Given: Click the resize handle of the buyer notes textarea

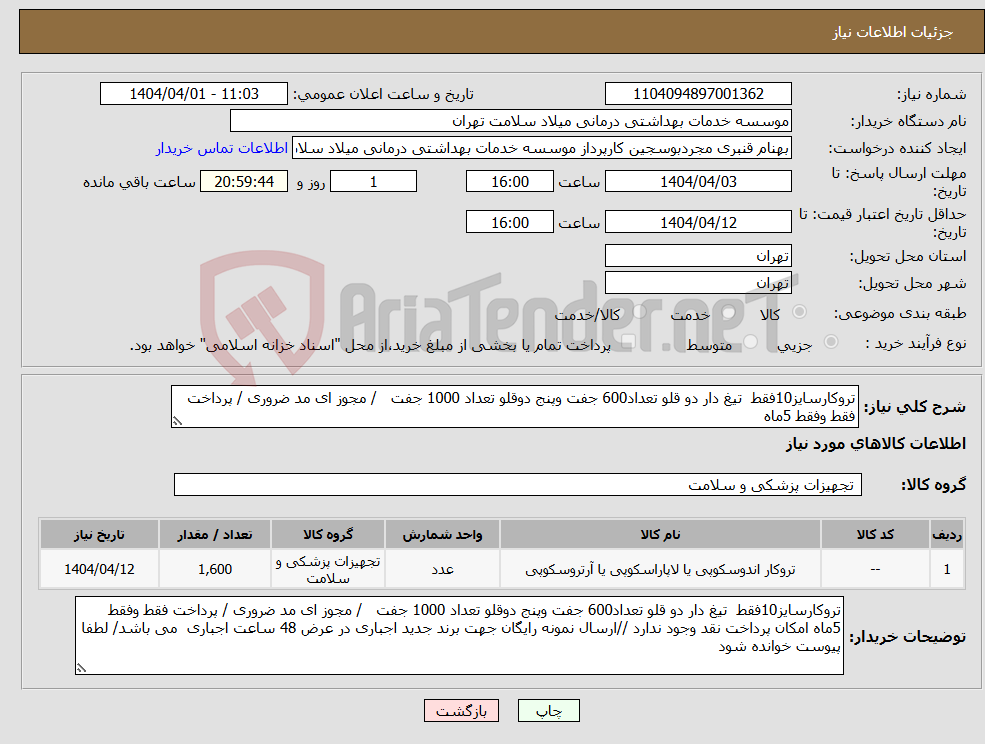Looking at the screenshot, I should click(x=81, y=669).
